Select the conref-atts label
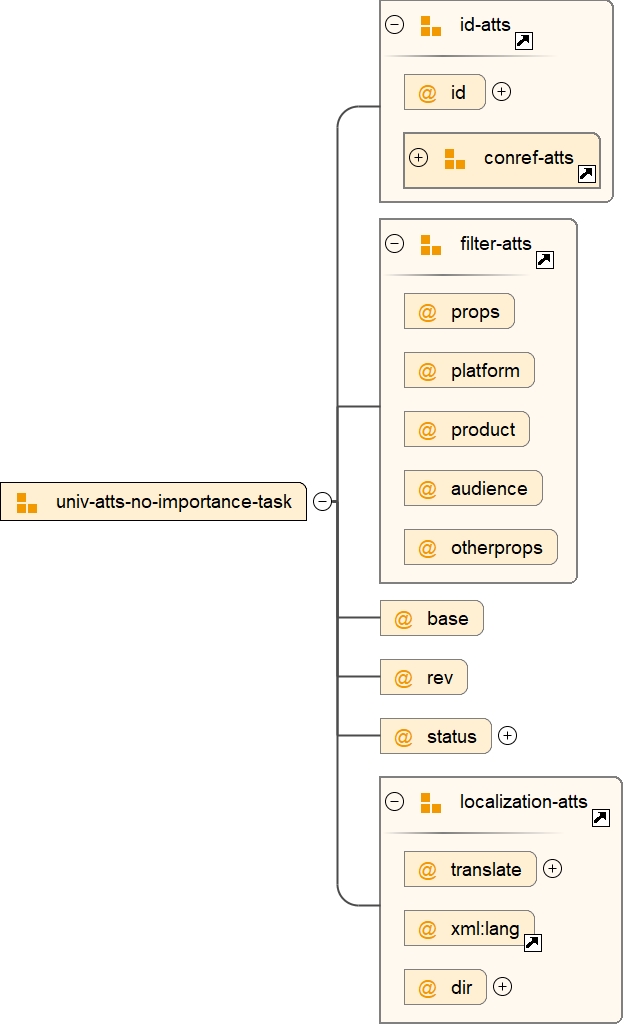 (529, 158)
